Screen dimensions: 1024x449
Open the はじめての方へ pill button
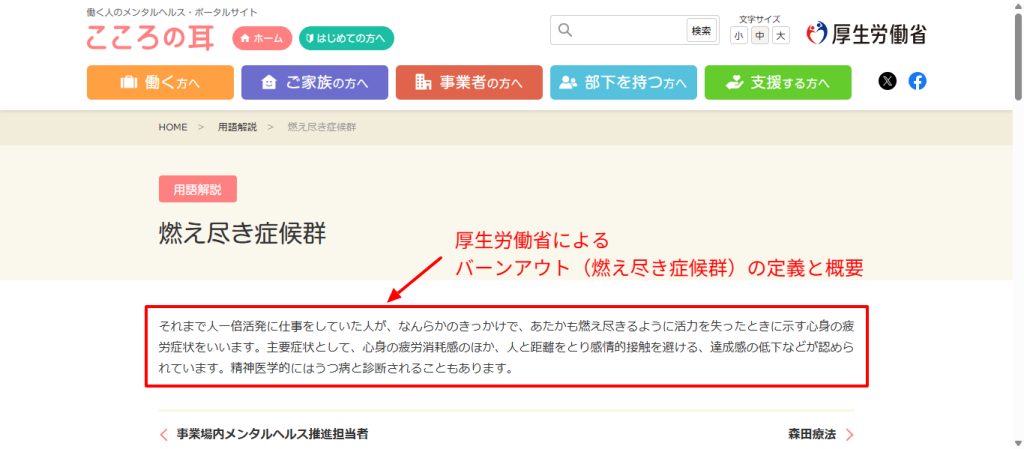click(x=346, y=39)
